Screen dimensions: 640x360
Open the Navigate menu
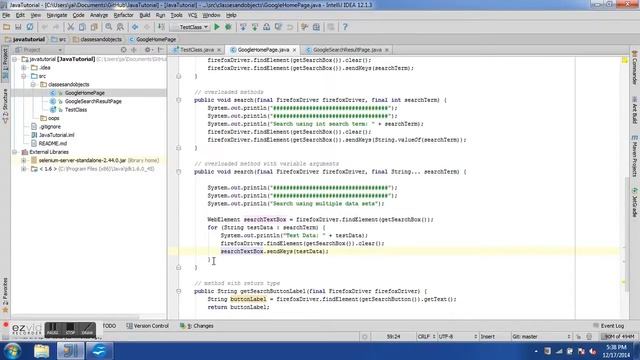57,15
